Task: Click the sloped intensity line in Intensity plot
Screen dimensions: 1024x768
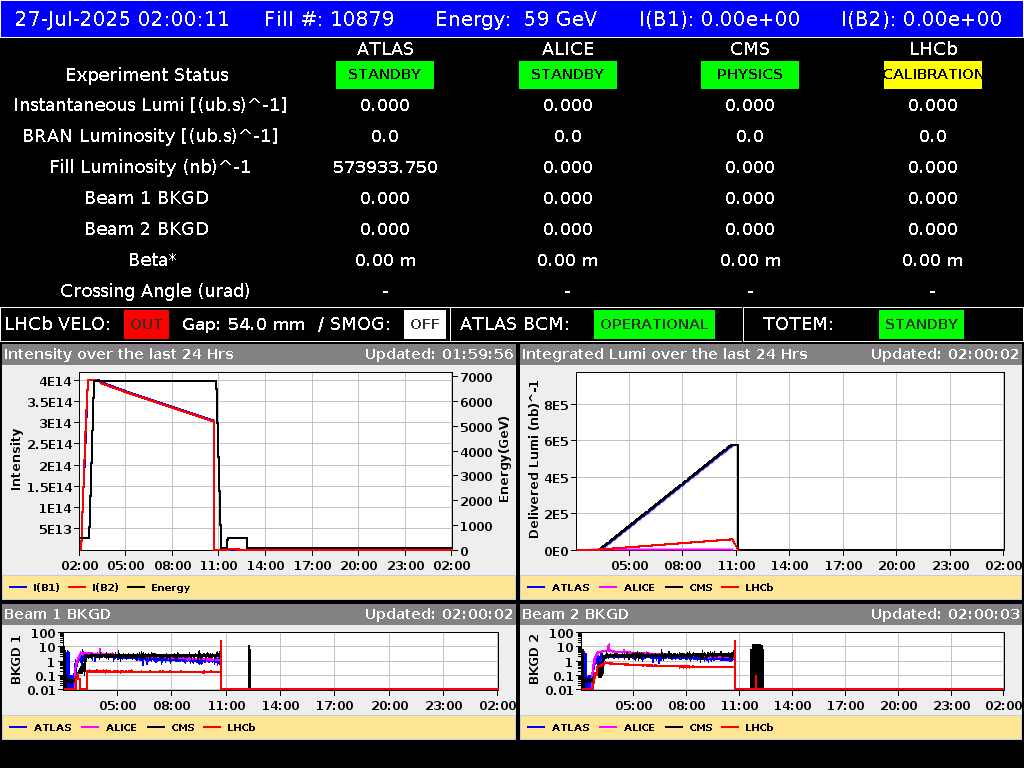Action: pyautogui.click(x=157, y=401)
